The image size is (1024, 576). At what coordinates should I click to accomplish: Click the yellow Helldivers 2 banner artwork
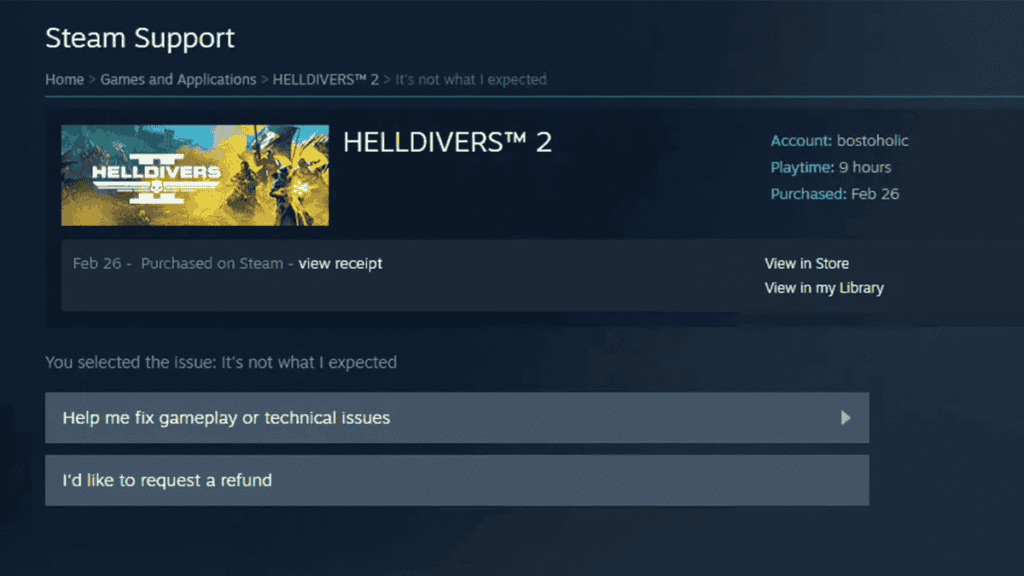[195, 175]
